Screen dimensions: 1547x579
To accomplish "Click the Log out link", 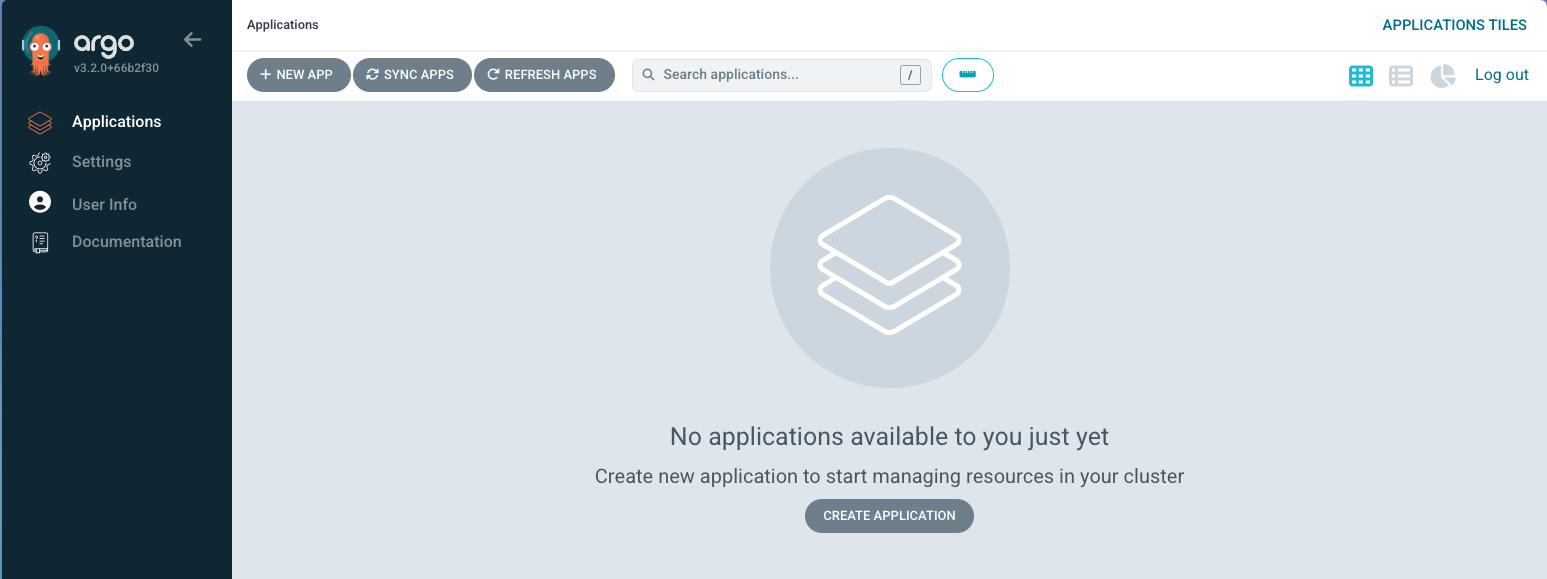I will coord(1501,74).
